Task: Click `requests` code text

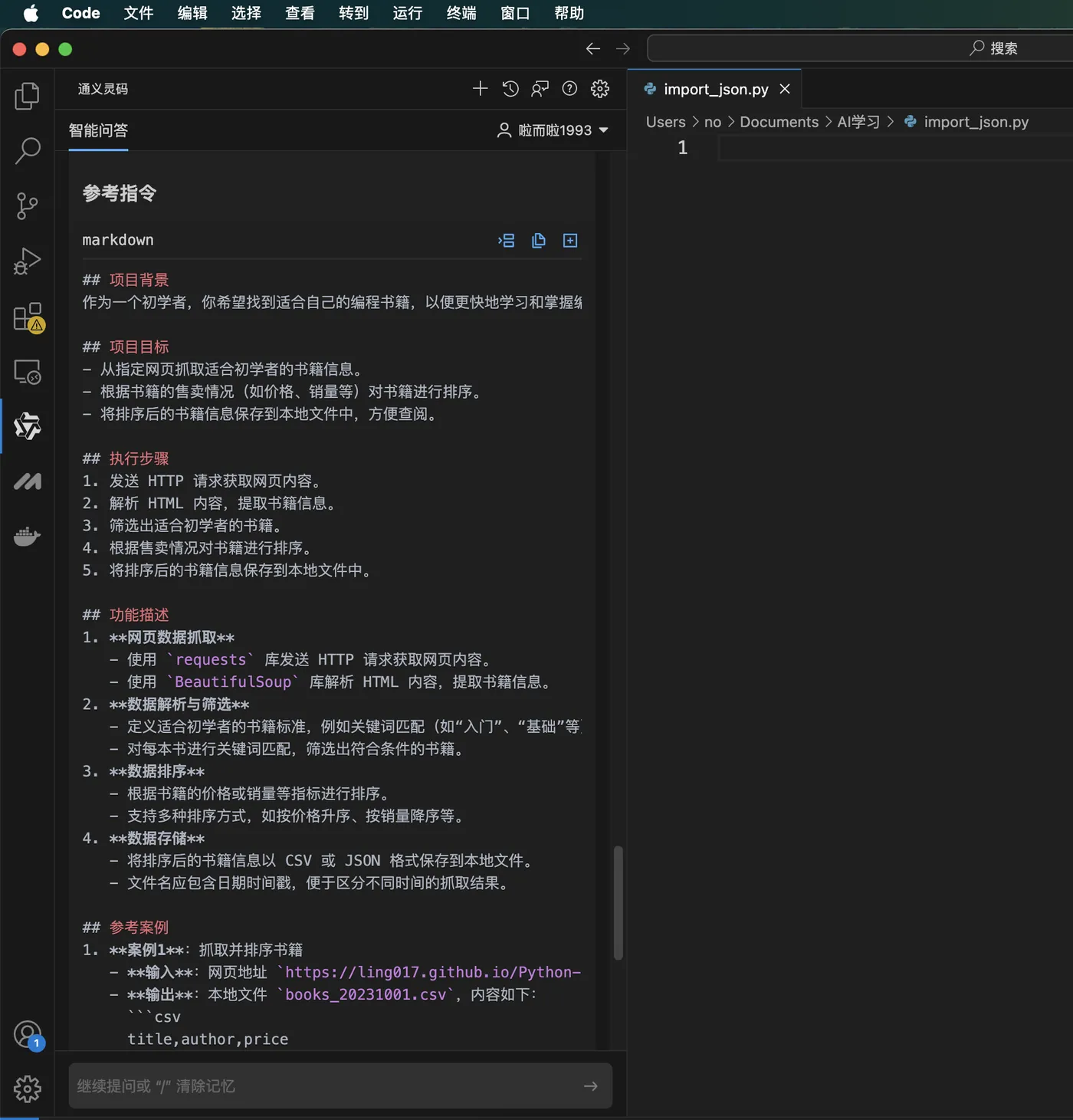Action: [211, 659]
